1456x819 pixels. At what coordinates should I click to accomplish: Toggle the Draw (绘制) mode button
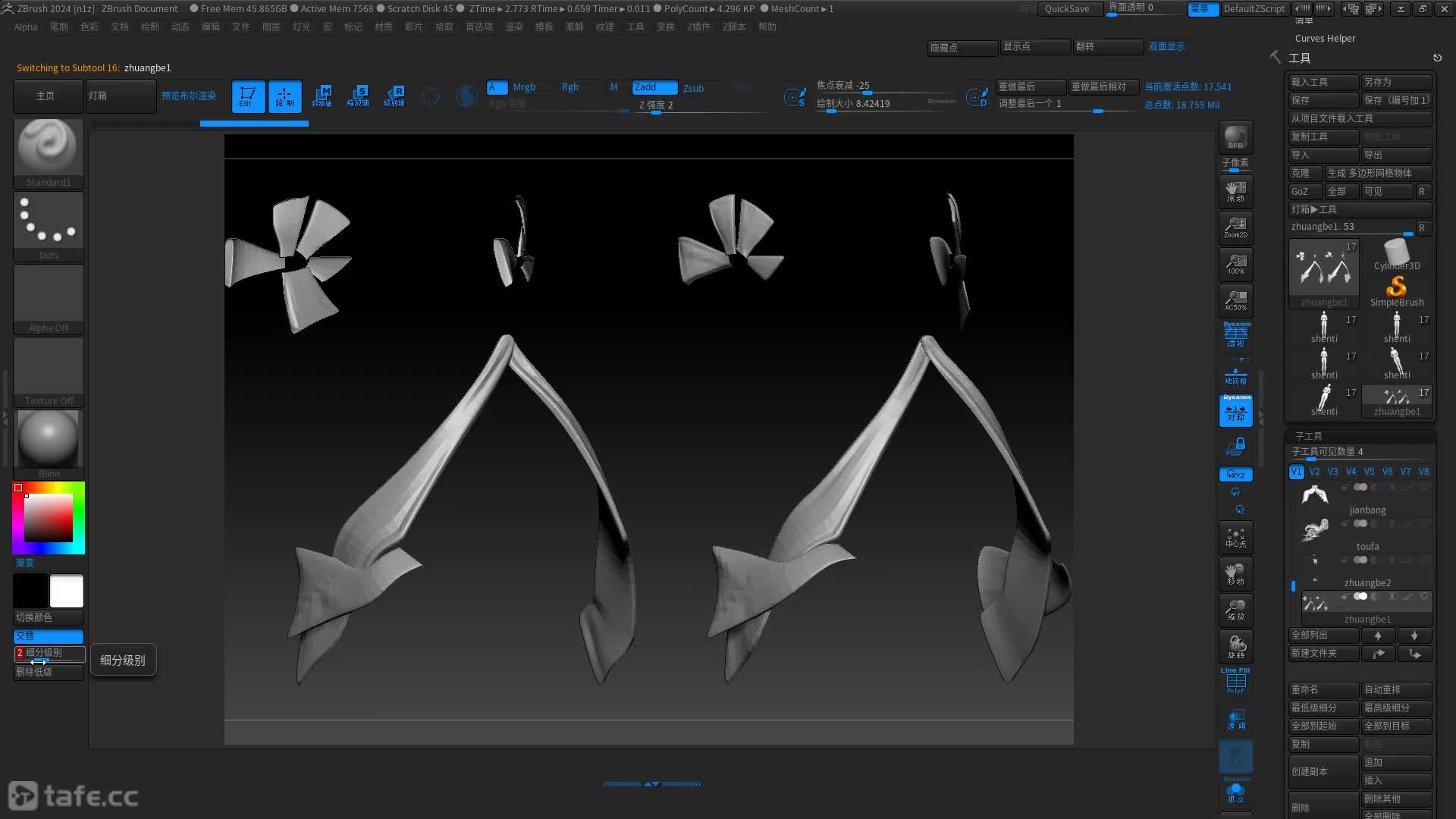pos(284,96)
